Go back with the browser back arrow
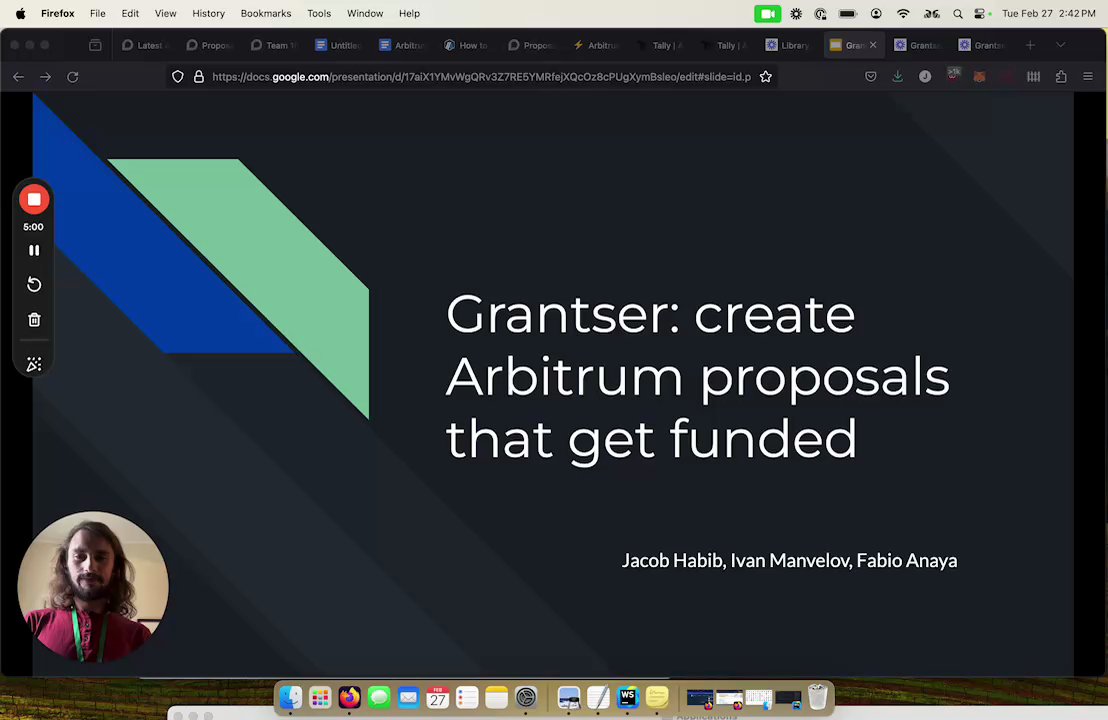This screenshot has width=1108, height=720. [18, 77]
